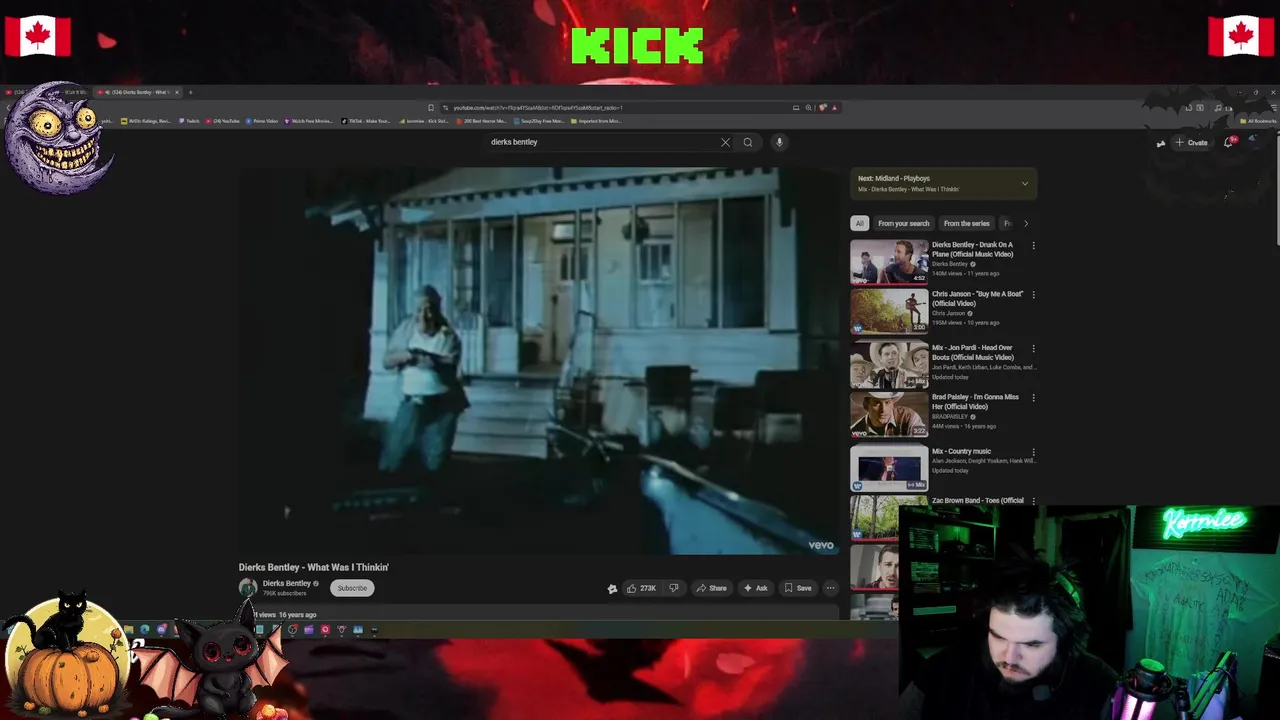Click the video title What Was I Thinkin'
This screenshot has height=720, width=1280.
(x=314, y=567)
